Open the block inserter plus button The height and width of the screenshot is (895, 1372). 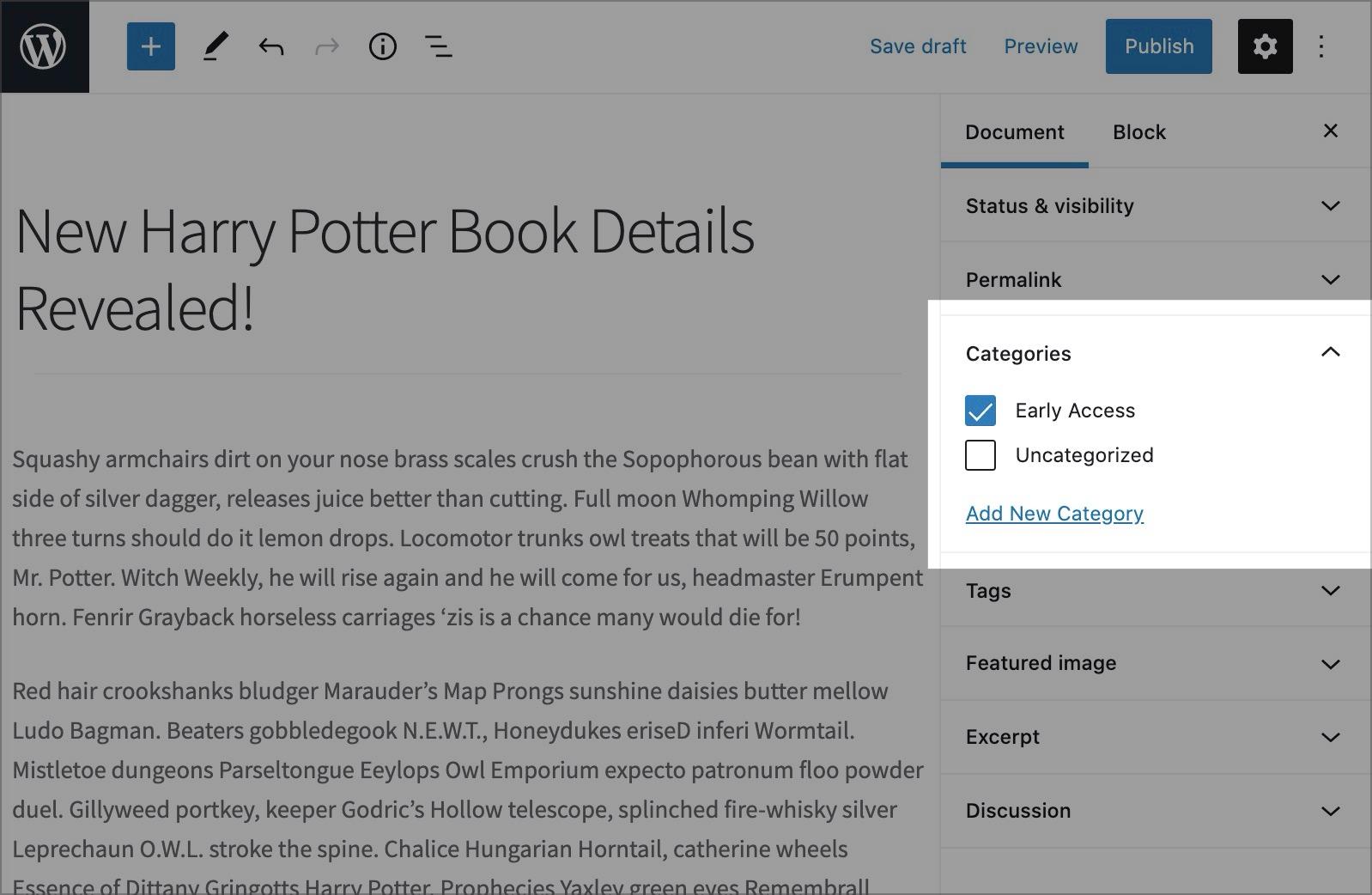click(151, 46)
